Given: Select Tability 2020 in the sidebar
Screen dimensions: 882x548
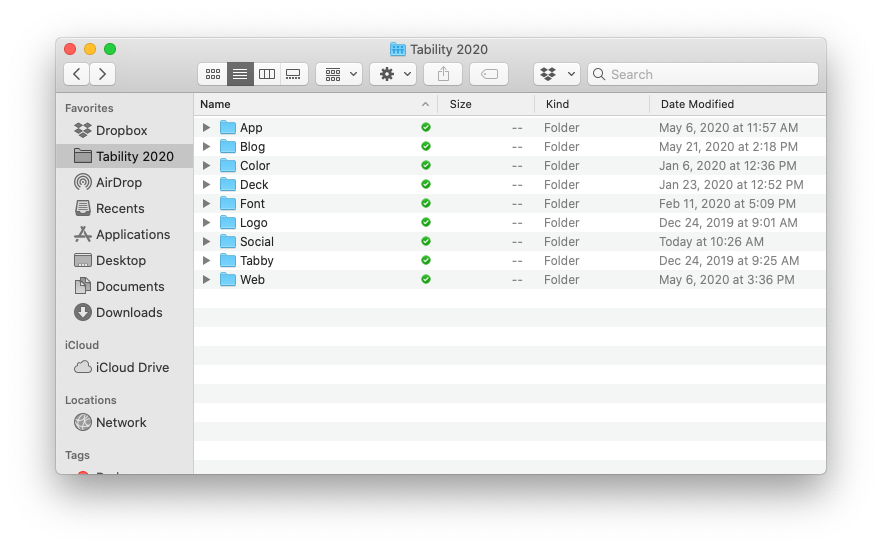Looking at the screenshot, I should pyautogui.click(x=125, y=156).
